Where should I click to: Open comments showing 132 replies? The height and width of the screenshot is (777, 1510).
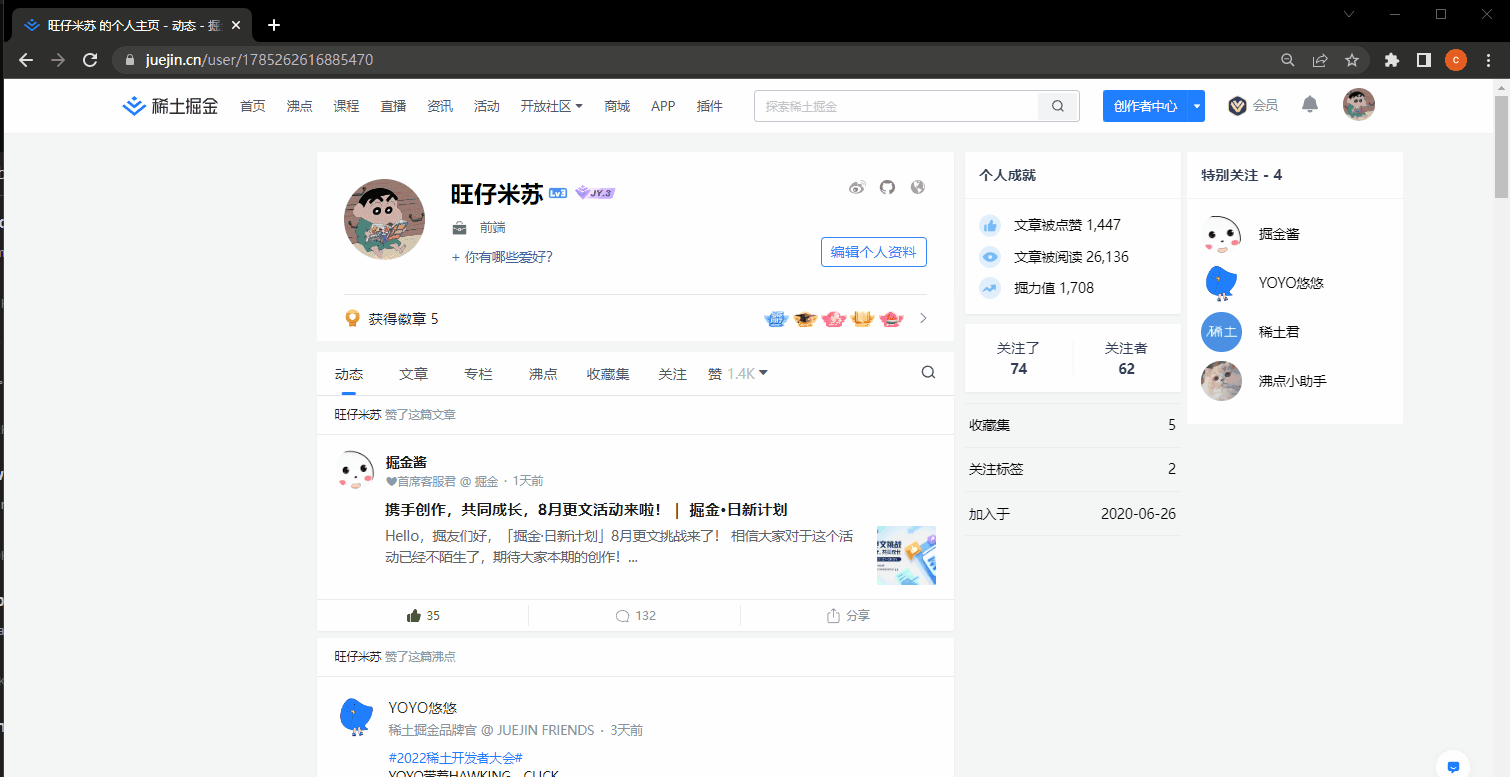point(635,615)
